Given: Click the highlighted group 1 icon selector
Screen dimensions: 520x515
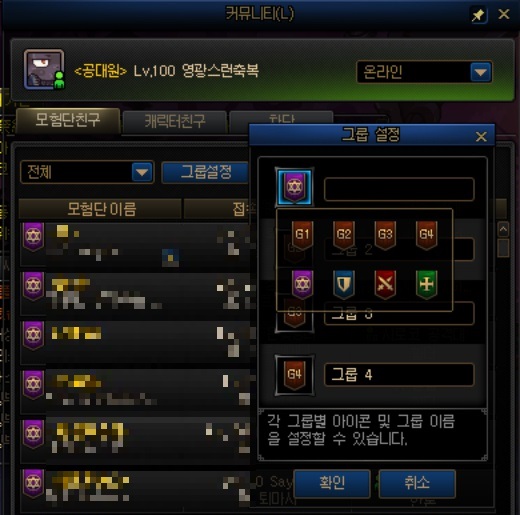Looking at the screenshot, I should [x=294, y=187].
